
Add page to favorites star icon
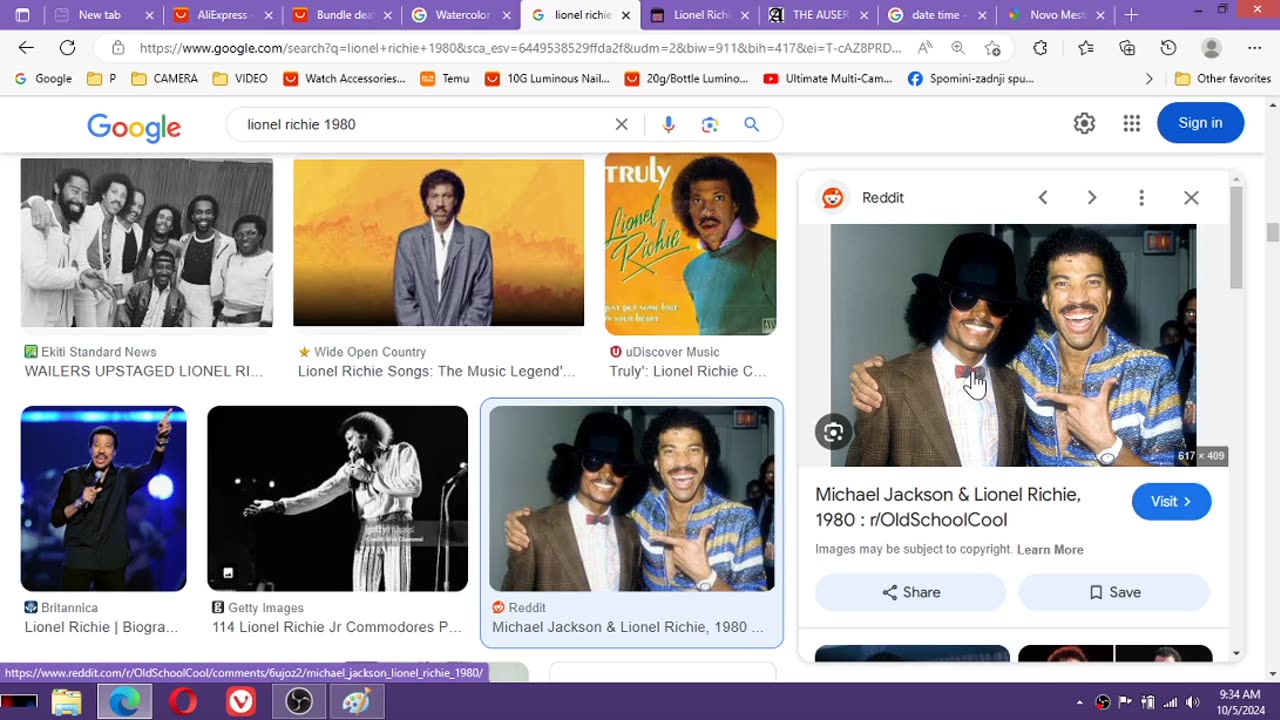tap(992, 48)
